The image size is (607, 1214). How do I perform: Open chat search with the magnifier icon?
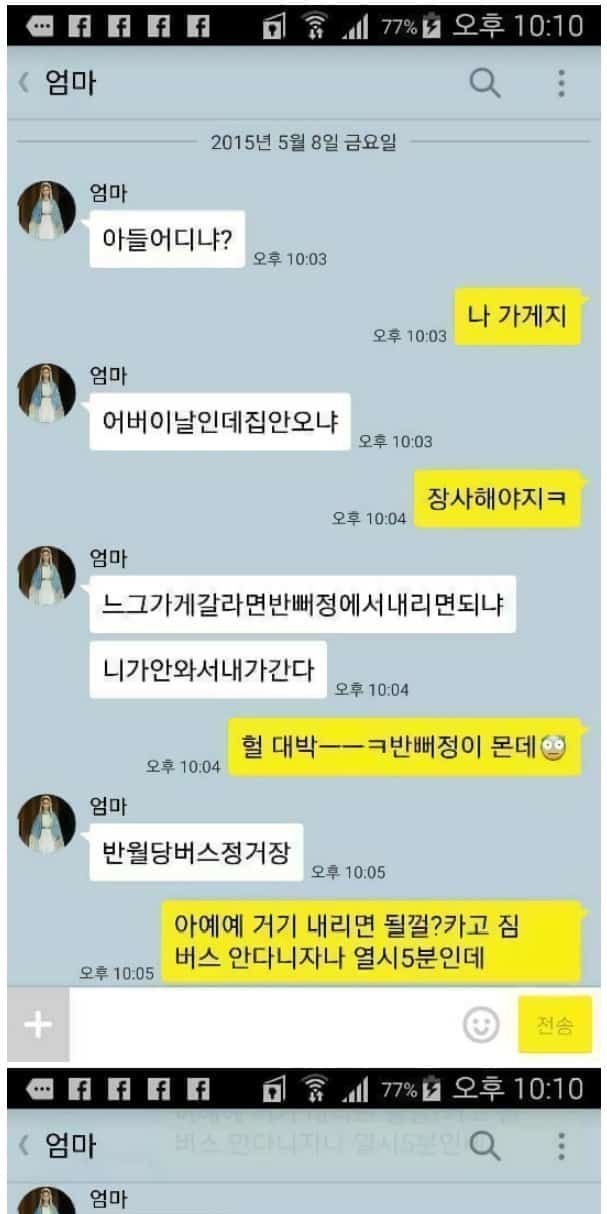(485, 84)
